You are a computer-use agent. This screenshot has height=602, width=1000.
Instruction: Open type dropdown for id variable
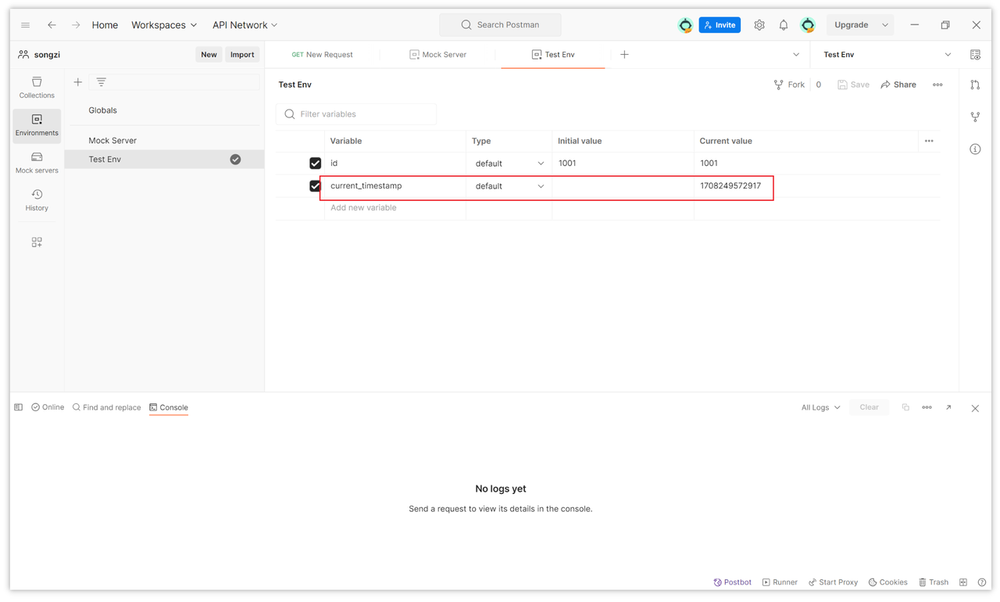click(509, 163)
